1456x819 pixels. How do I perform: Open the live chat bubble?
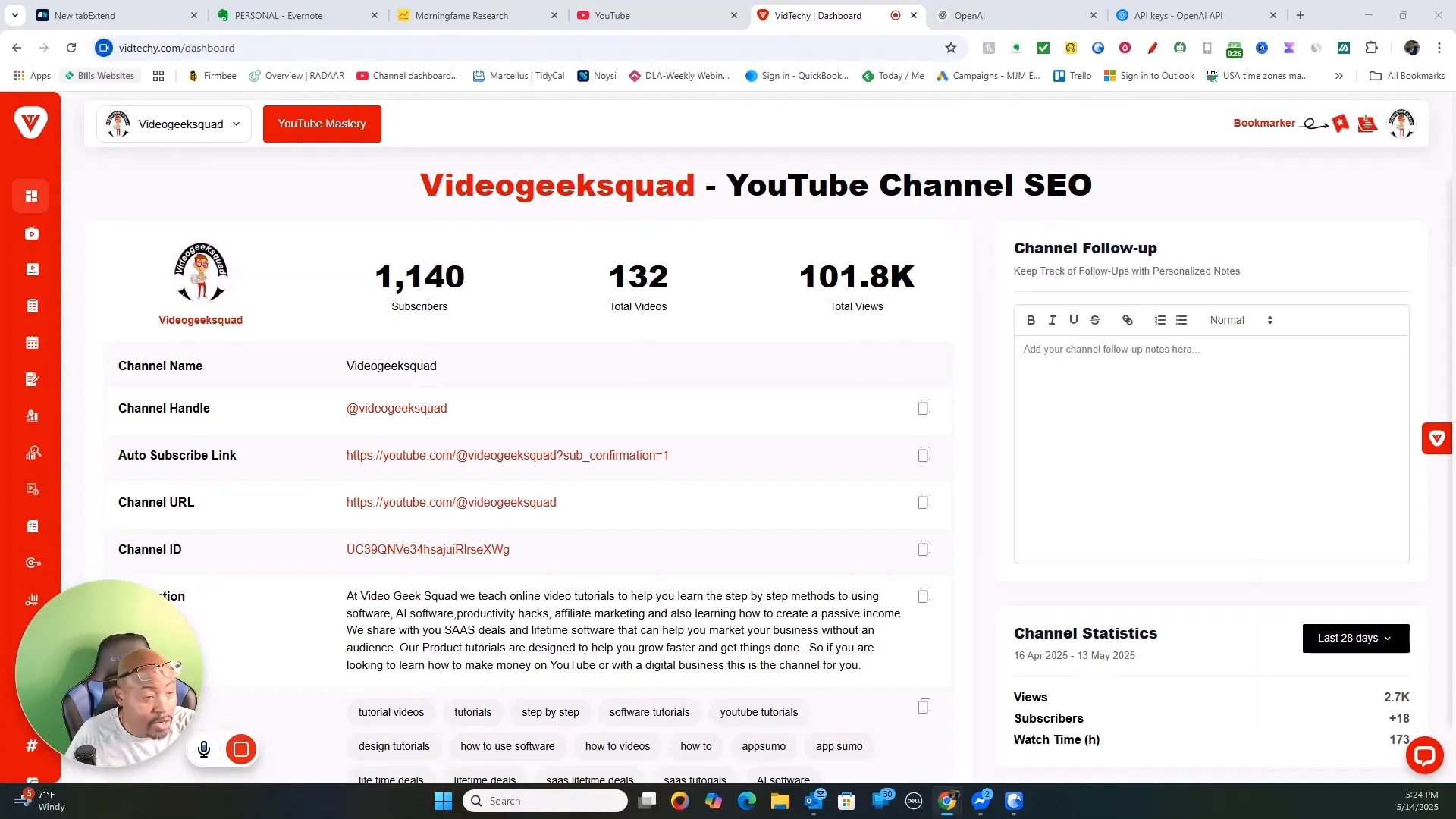click(x=1424, y=755)
